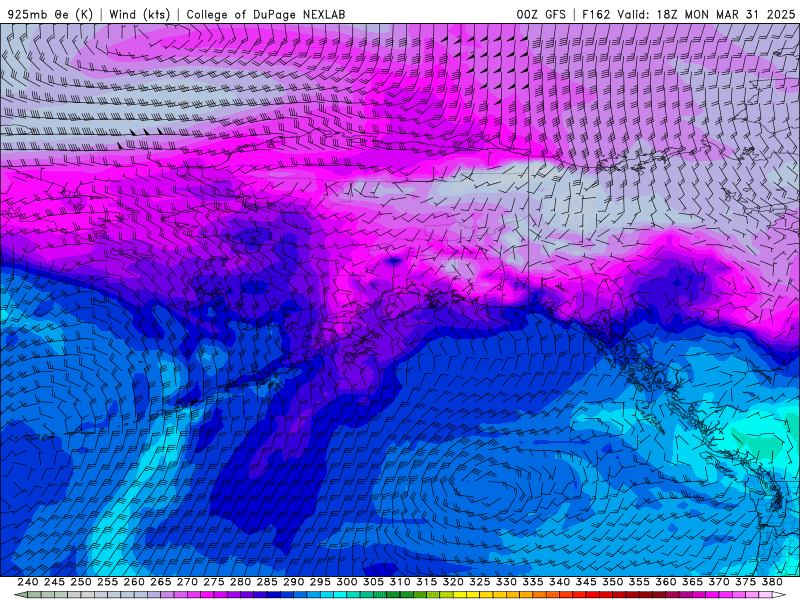Click the 255 legend value
This screenshot has width=800, height=600.
click(107, 582)
